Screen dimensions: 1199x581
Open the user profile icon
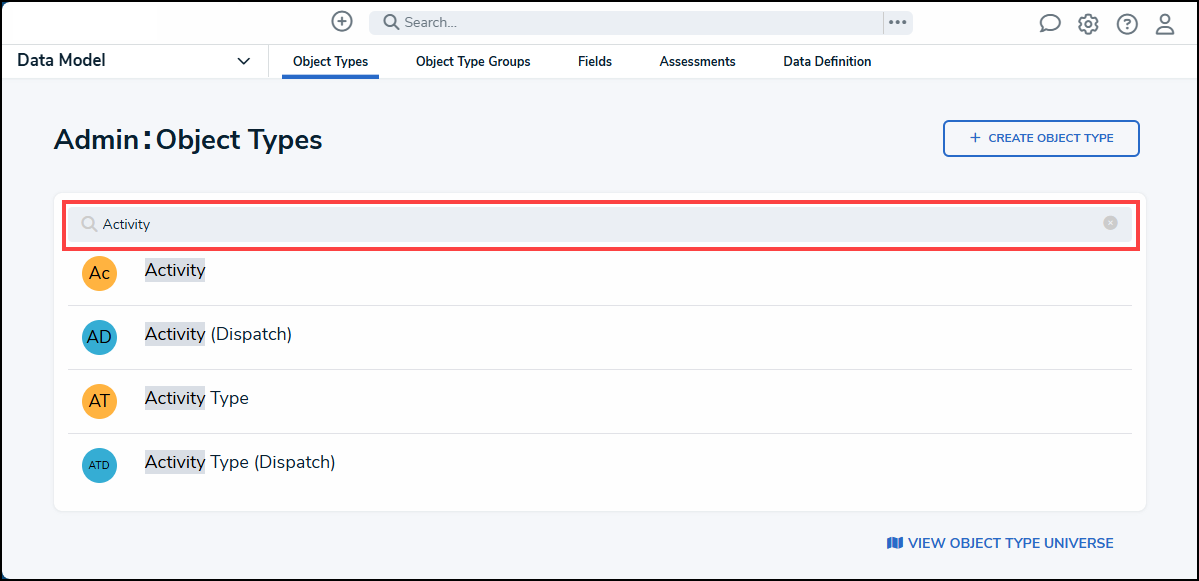1165,24
